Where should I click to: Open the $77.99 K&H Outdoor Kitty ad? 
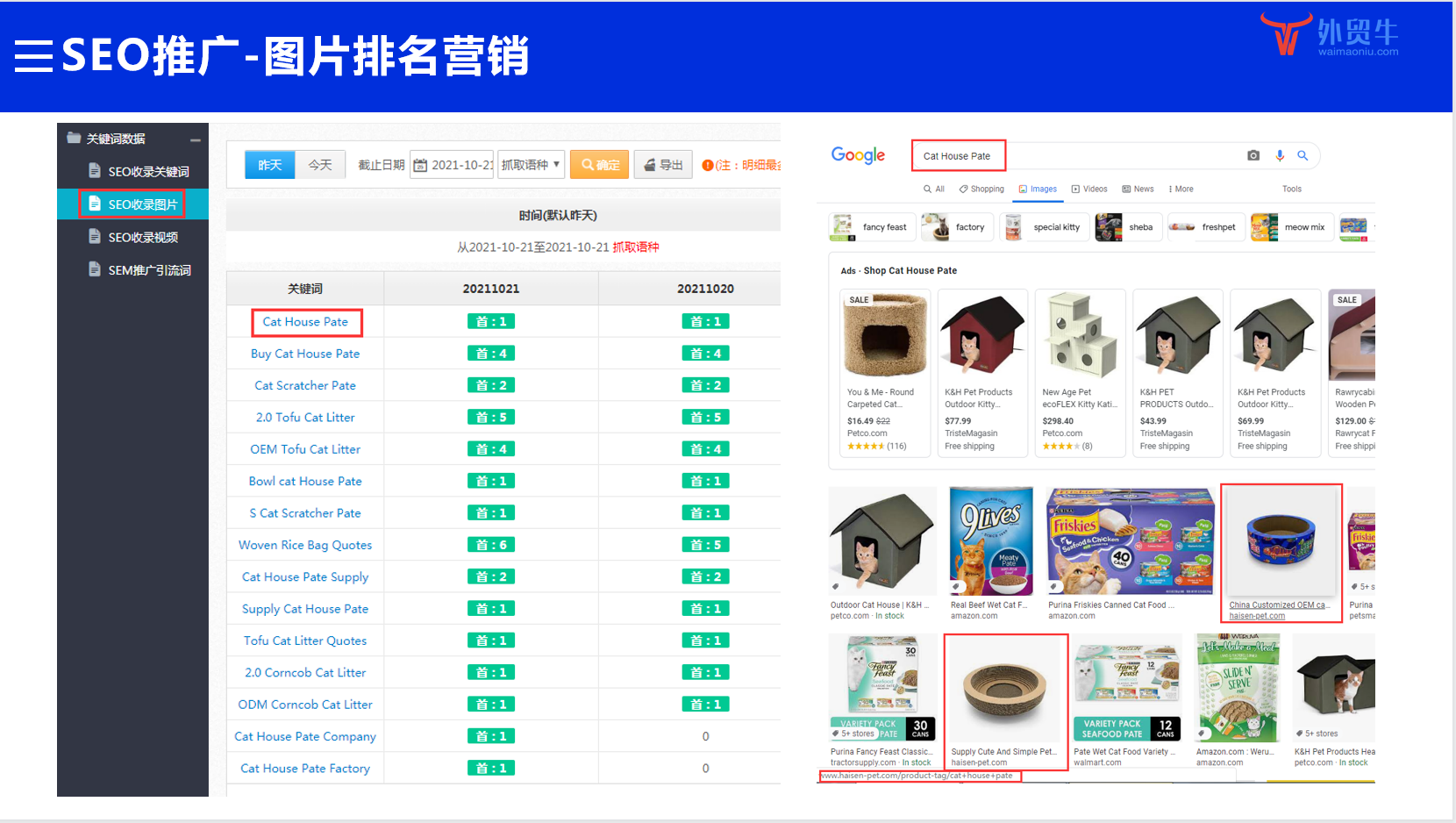982,373
